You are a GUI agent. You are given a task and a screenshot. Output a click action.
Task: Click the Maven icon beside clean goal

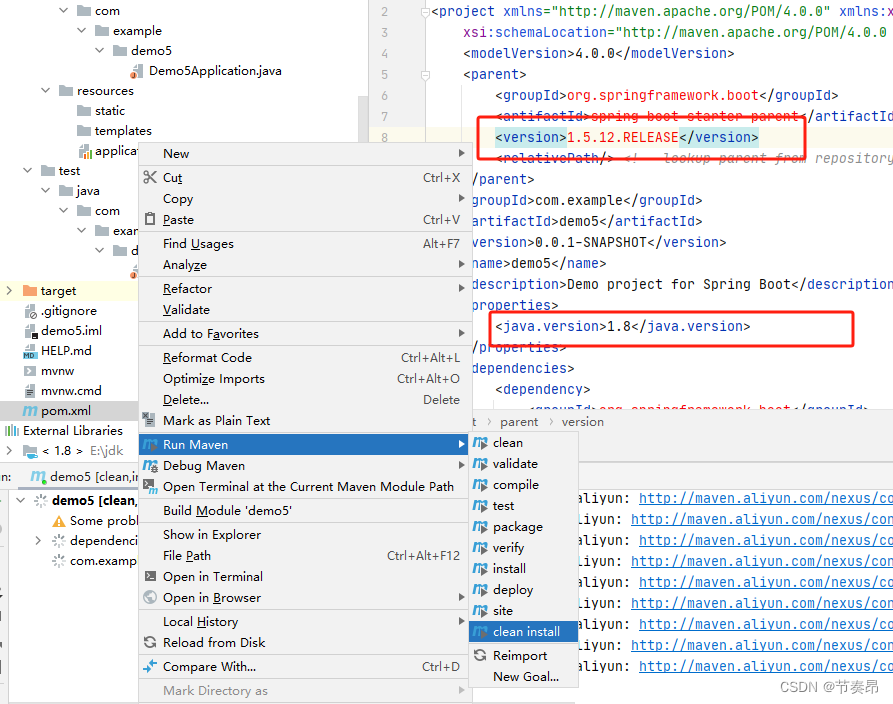[x=480, y=443]
